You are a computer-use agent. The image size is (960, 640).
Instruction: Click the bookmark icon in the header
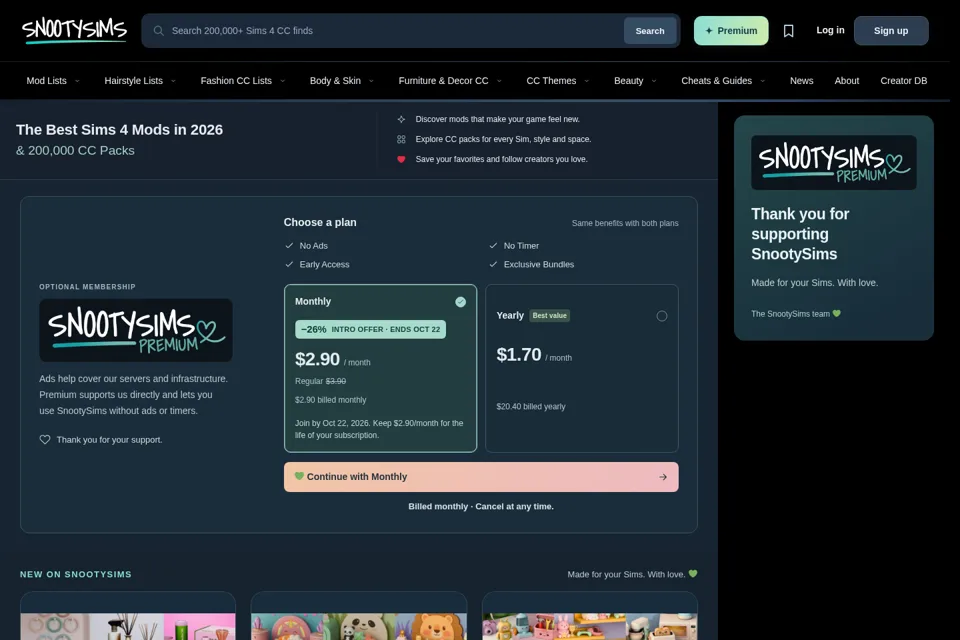click(x=789, y=31)
